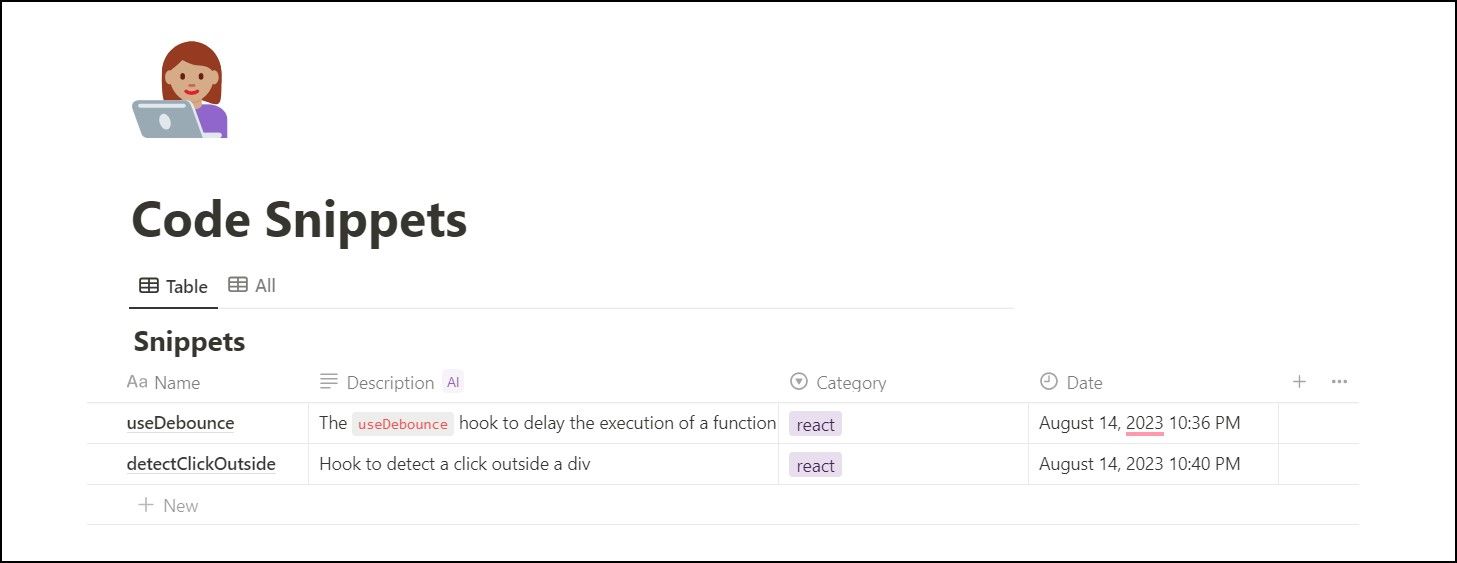This screenshot has width=1457, height=563.
Task: Open the react category for useDebounce
Action: (x=815, y=424)
